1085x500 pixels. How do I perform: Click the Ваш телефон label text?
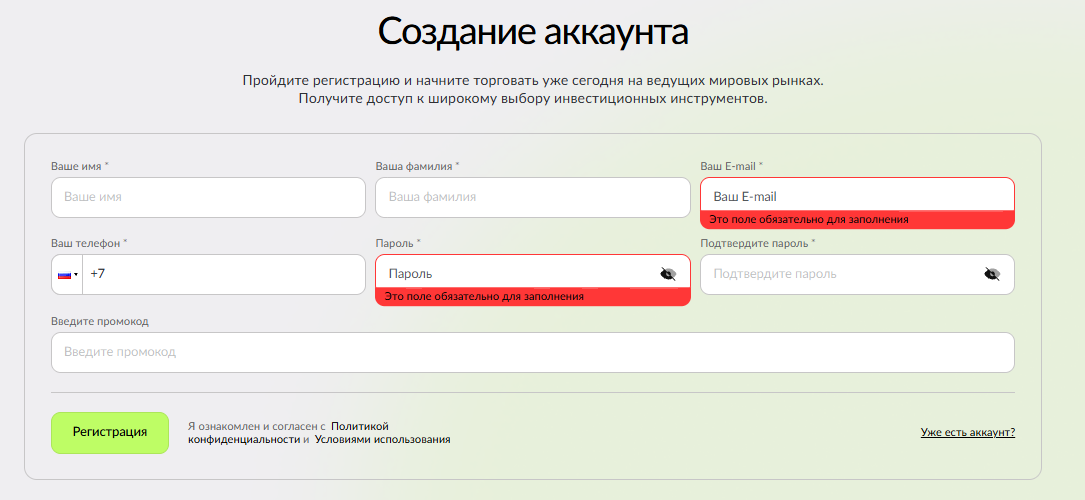pyautogui.click(x=86, y=243)
